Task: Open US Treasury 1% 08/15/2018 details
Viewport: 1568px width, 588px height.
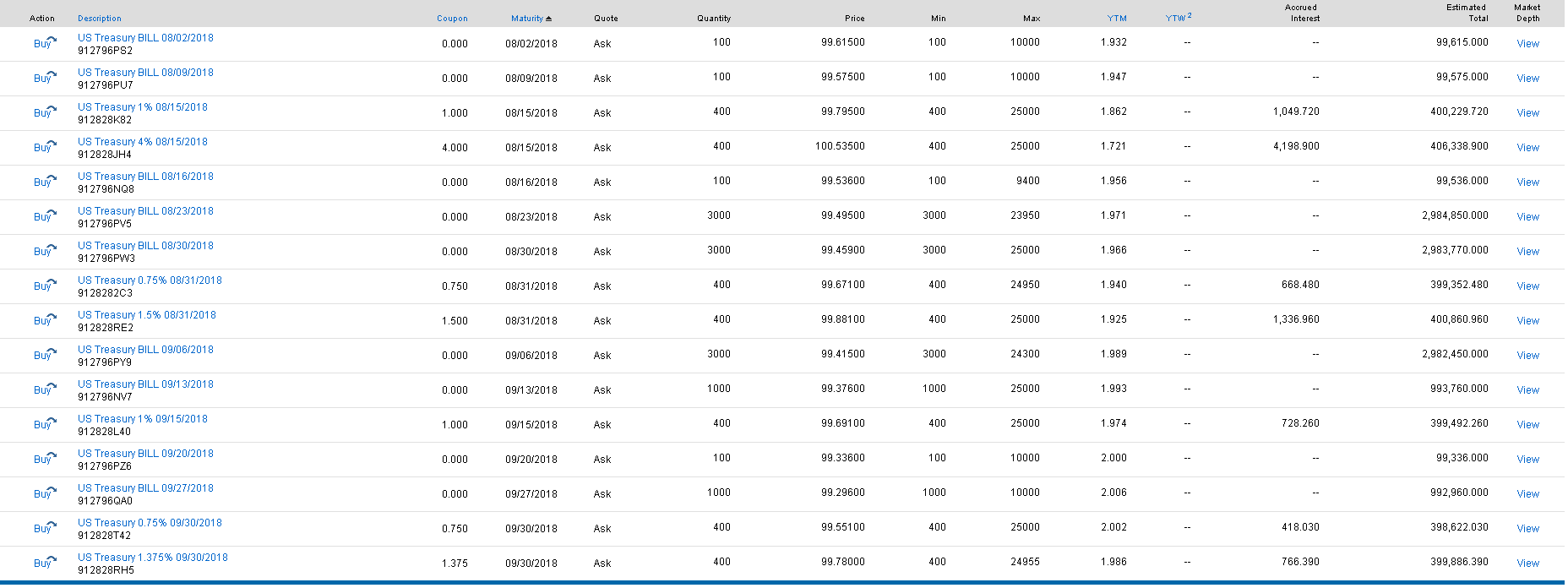Action: (142, 107)
